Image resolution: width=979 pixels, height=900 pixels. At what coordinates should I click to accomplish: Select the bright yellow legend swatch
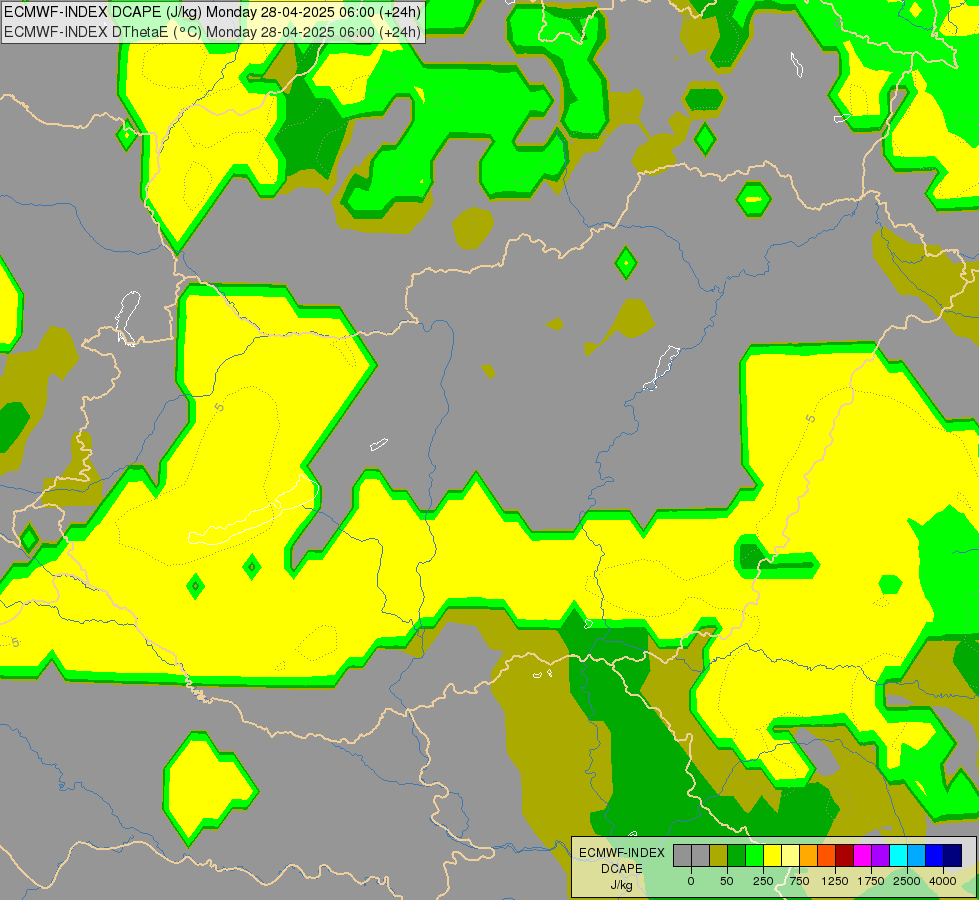point(772,855)
